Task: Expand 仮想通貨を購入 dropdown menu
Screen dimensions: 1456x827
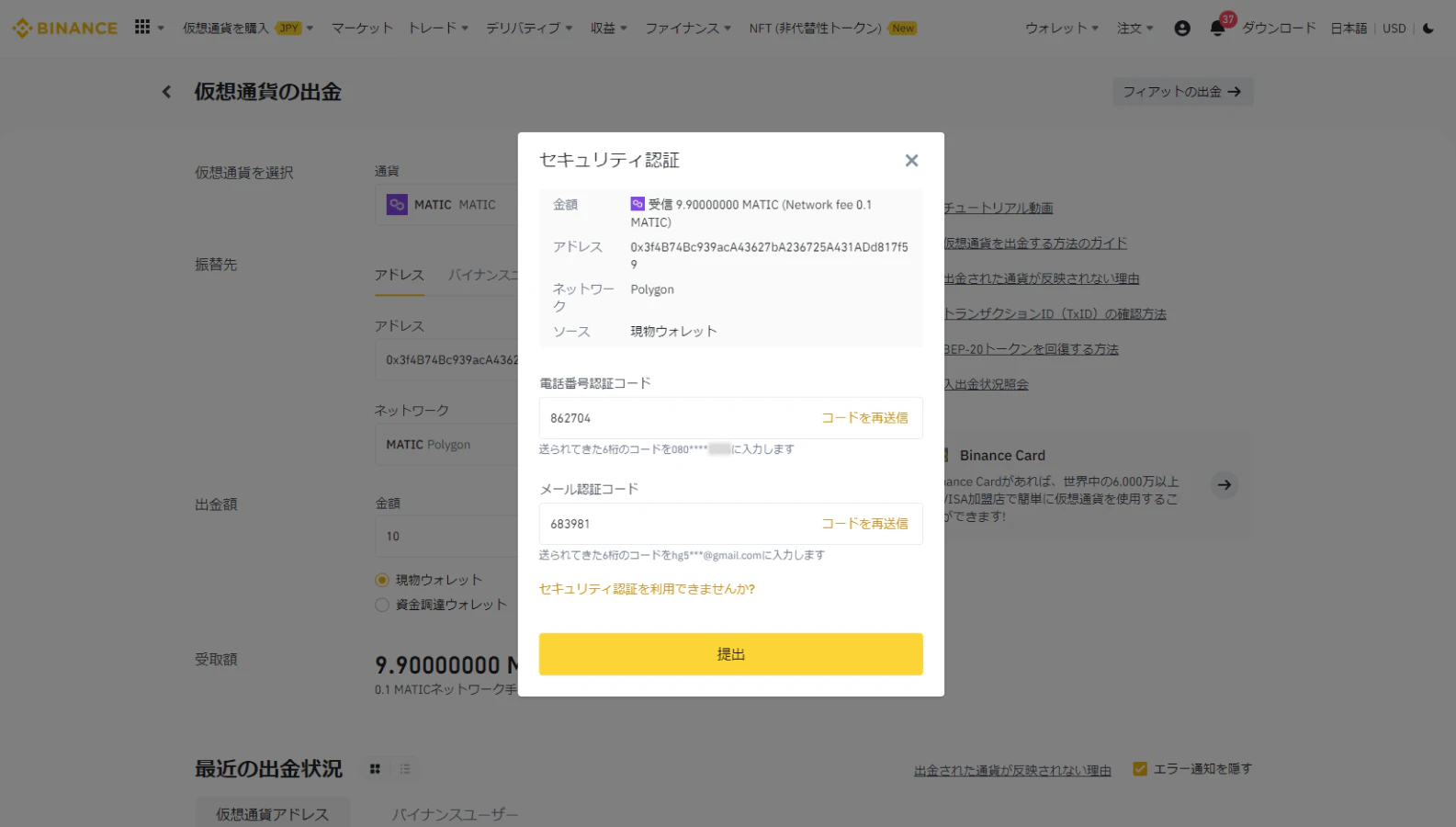Action: pyautogui.click(x=248, y=28)
